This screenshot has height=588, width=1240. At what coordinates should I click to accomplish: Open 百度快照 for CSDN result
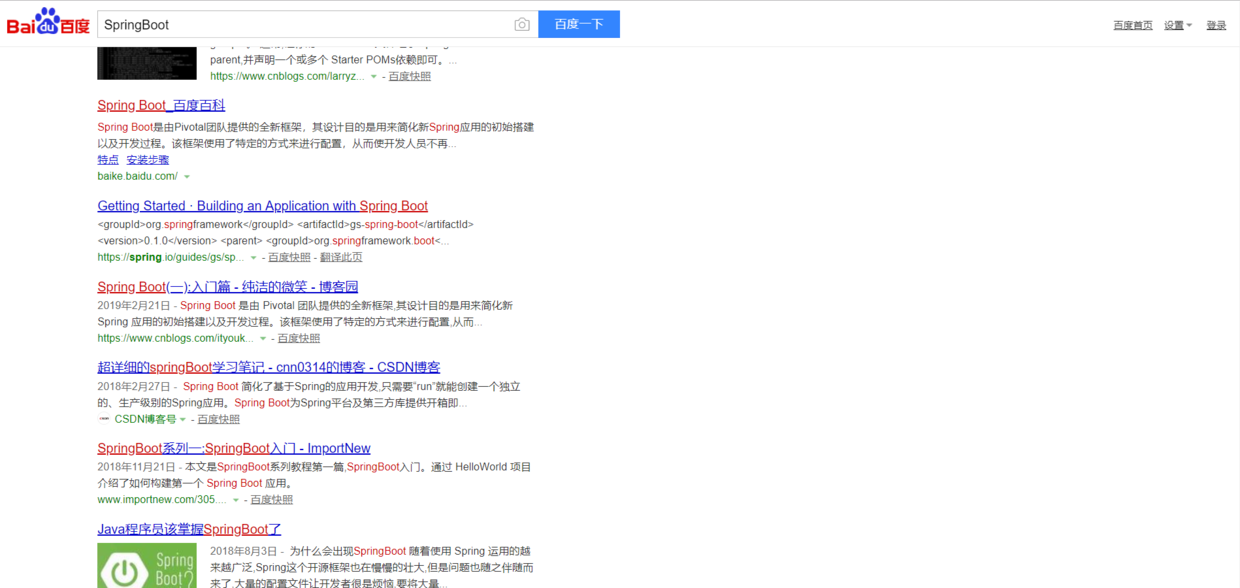pyautogui.click(x=218, y=419)
